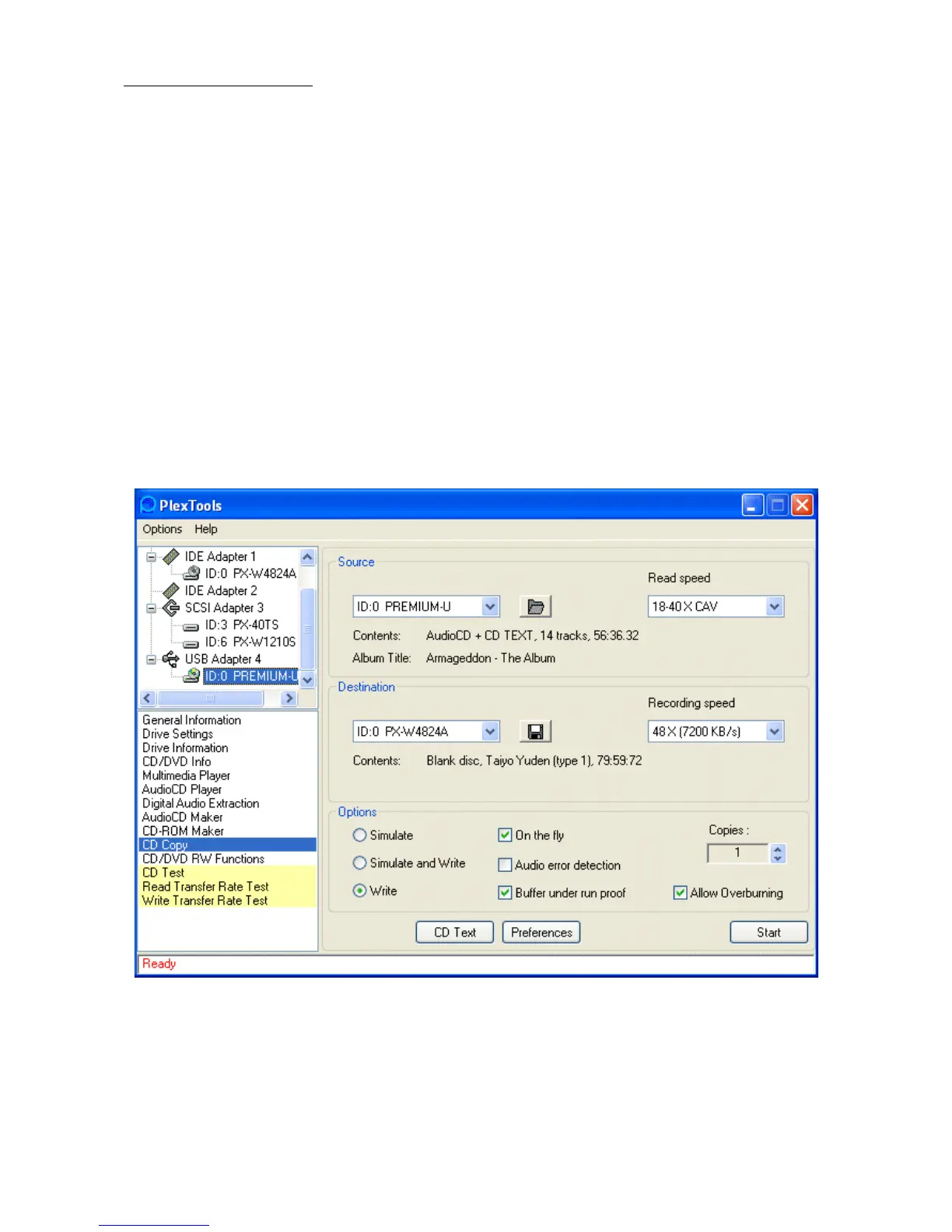Screen dimensions: 952x1232
Task: Click the device tree scroll down arrow
Action: pos(307,681)
